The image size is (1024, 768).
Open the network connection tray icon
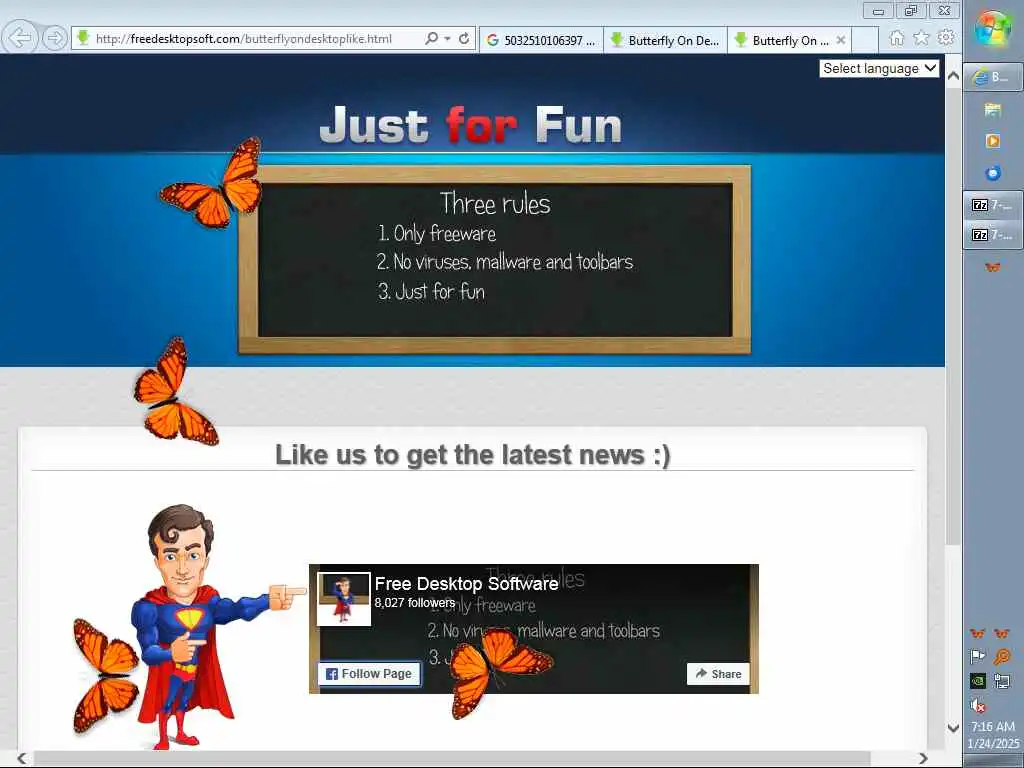1002,680
